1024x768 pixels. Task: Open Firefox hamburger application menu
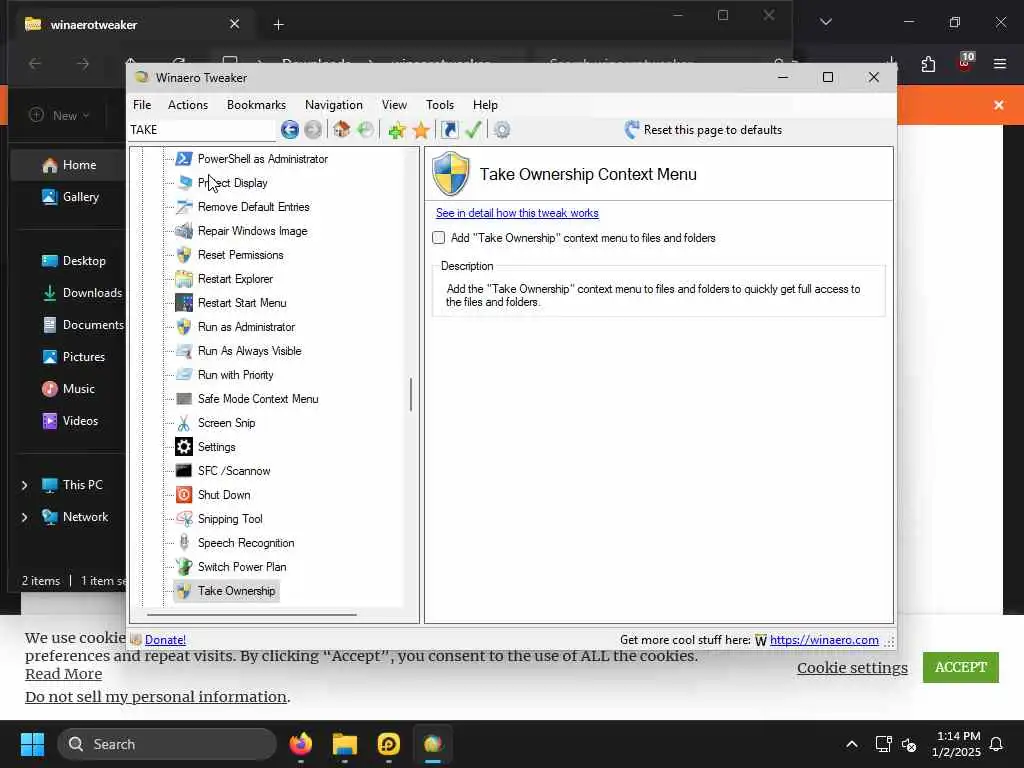coord(1000,64)
